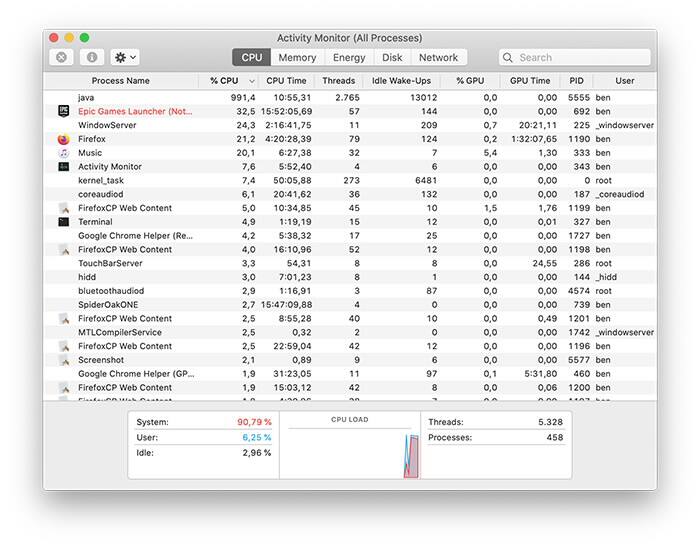The width and height of the screenshot is (700, 547).
Task: Select the coreaudiod process
Action: (100, 194)
